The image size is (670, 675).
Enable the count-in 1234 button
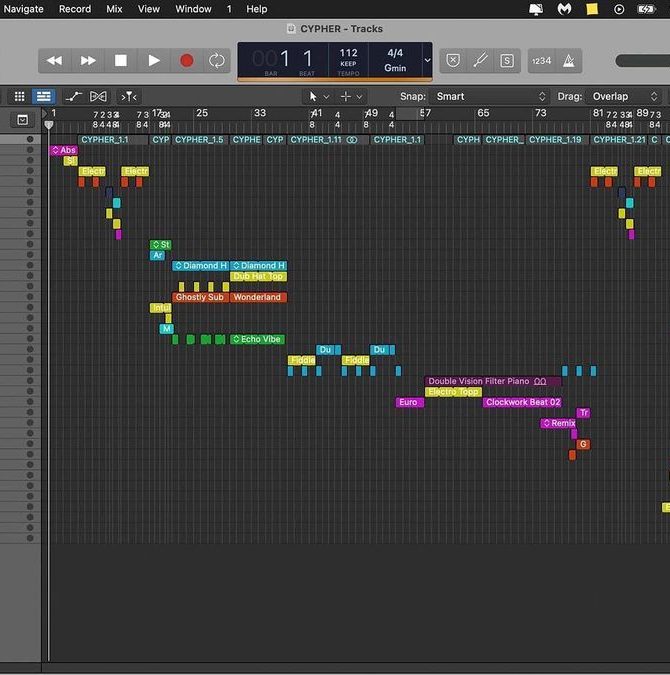(541, 61)
